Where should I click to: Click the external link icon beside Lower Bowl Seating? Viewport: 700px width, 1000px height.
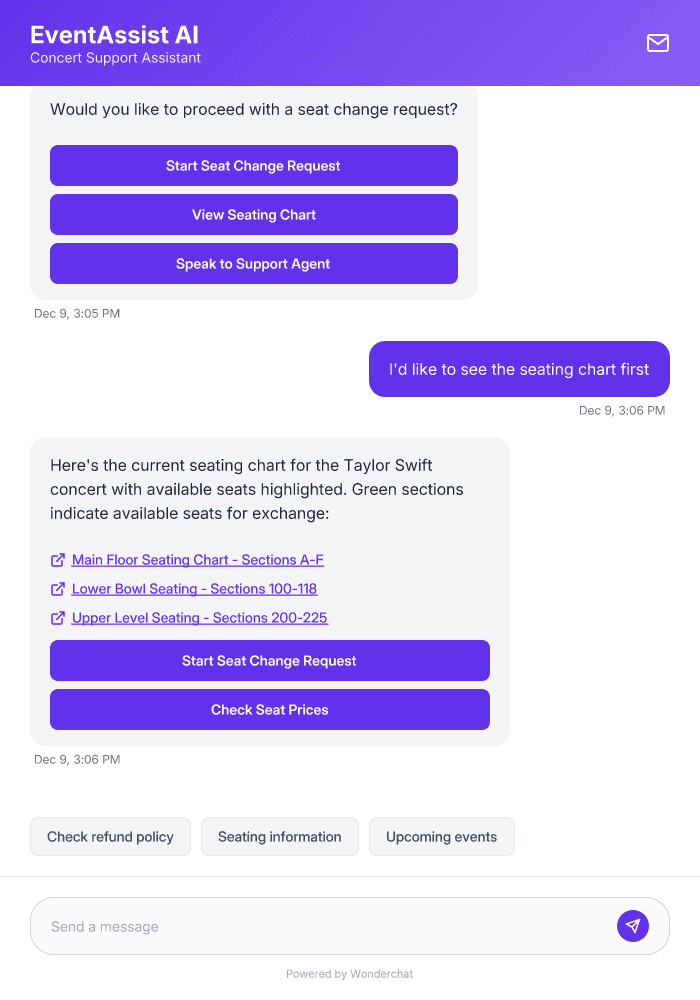pos(57,589)
